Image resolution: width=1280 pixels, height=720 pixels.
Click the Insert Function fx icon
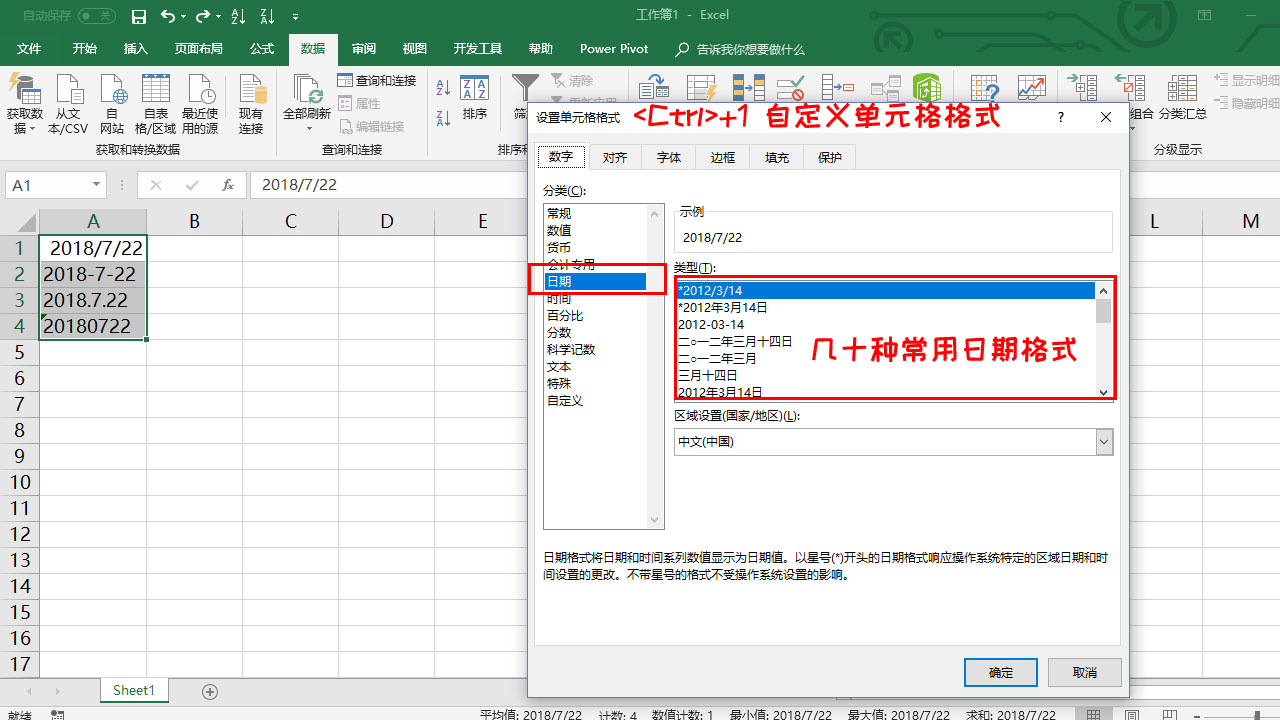(228, 185)
